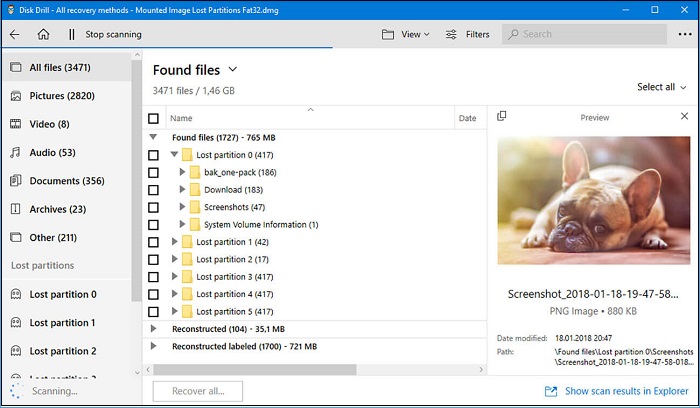700x408 pixels.
Task: Select the Screenshots (47) folder name
Action: point(234,207)
